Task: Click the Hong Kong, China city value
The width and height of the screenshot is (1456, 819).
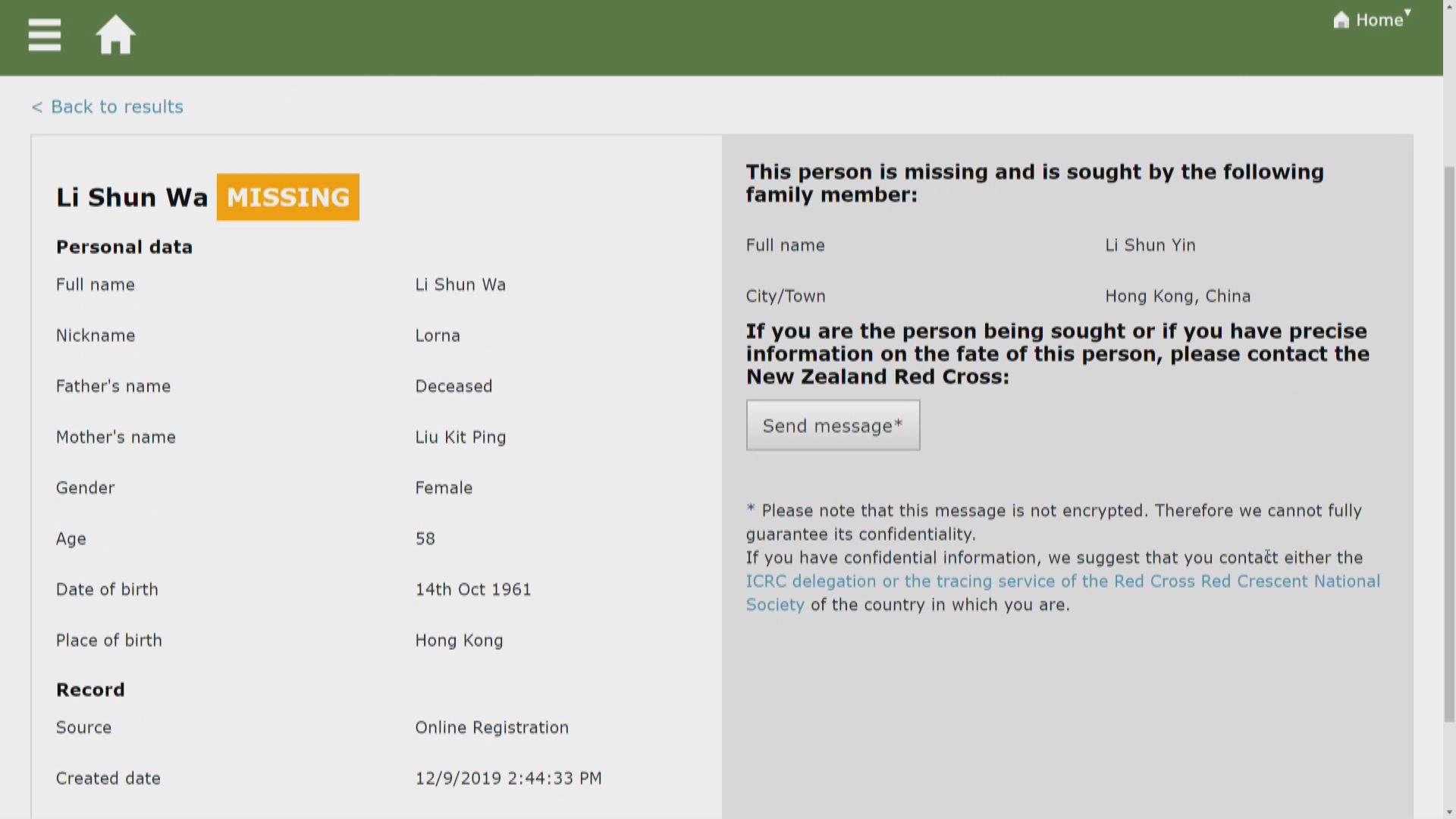Action: (x=1177, y=297)
